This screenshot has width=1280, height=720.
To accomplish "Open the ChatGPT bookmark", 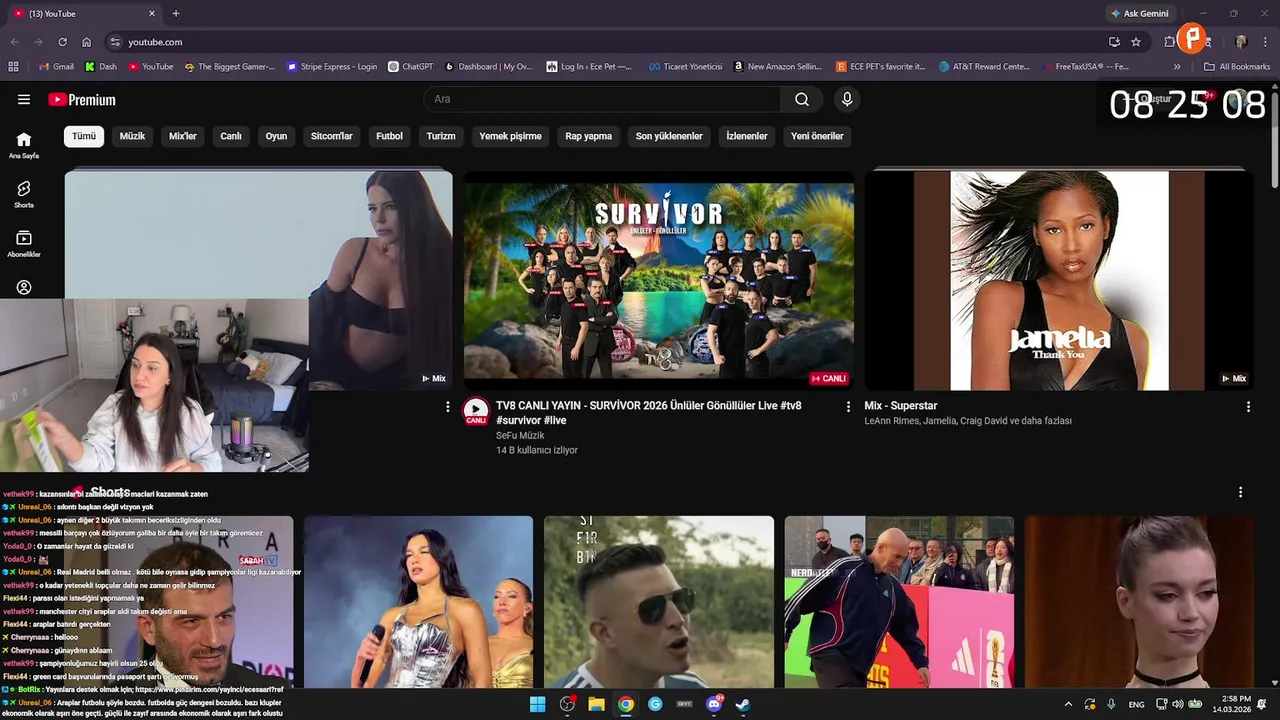I will tap(411, 67).
